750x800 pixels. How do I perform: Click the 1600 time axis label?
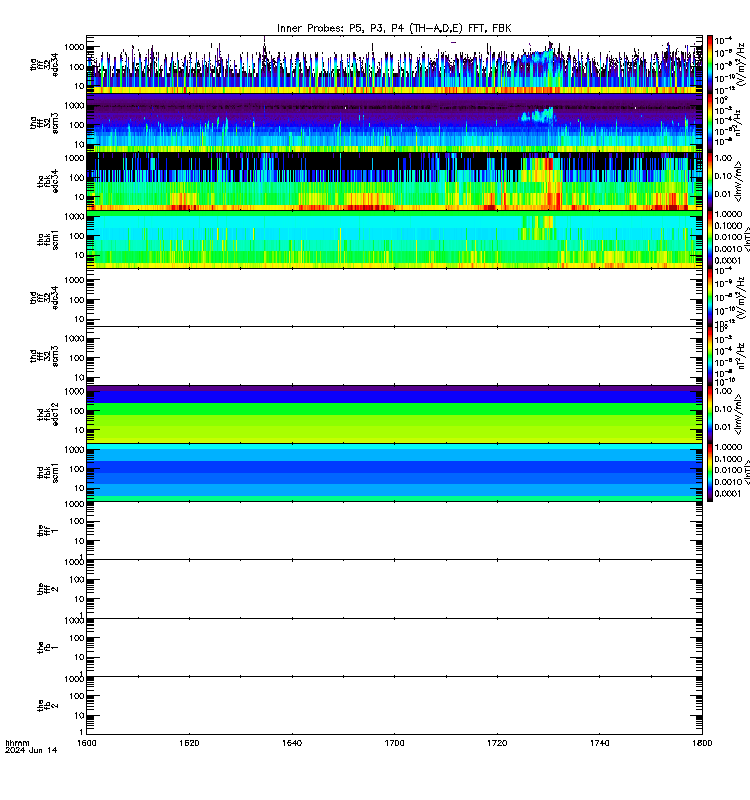point(86,743)
